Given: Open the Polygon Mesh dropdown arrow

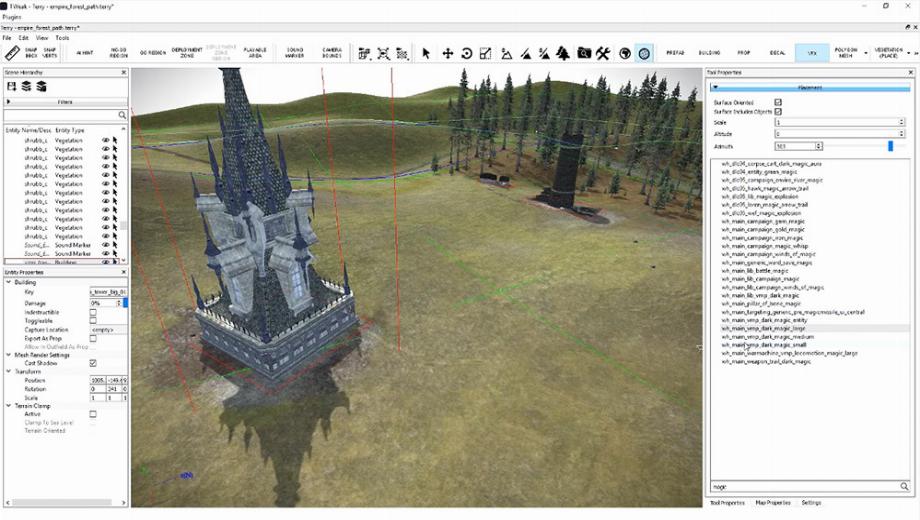Looking at the screenshot, I should point(866,53).
